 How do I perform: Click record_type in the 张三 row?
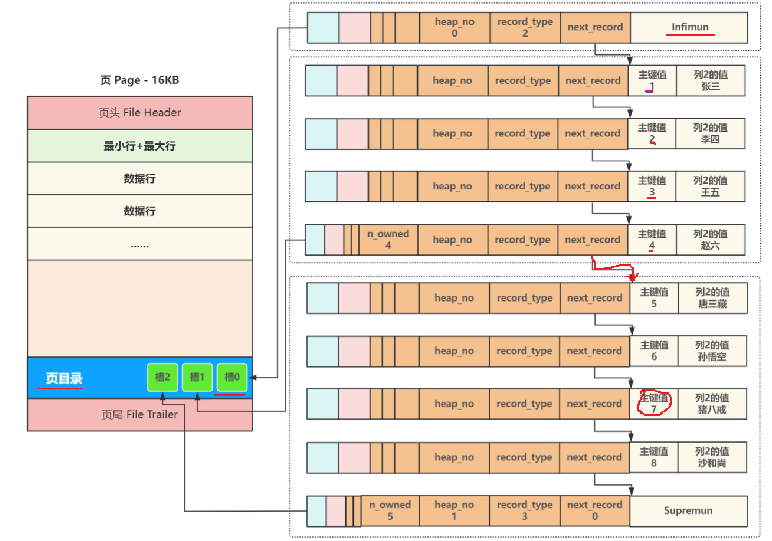click(x=523, y=81)
